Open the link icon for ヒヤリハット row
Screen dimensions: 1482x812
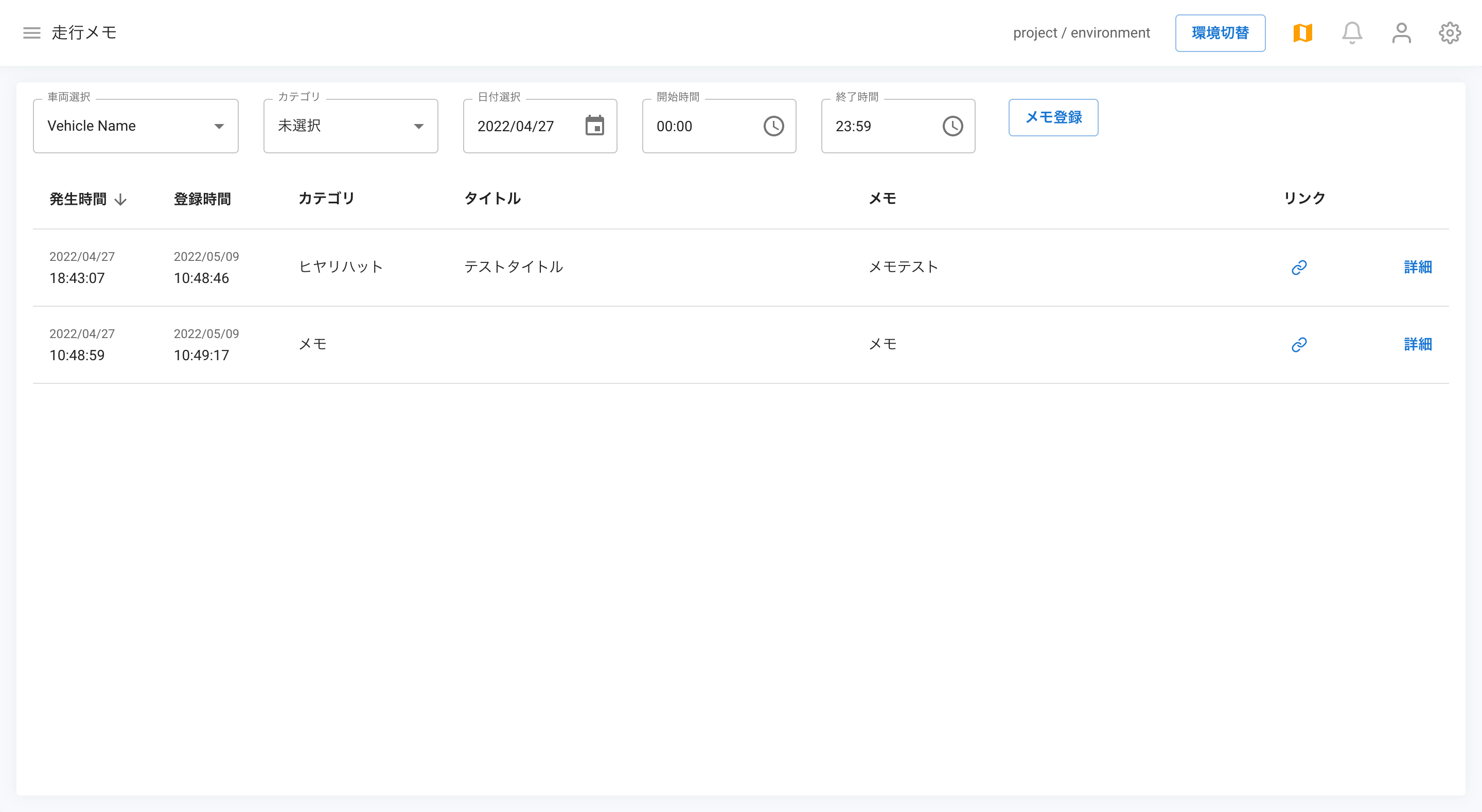pos(1299,267)
